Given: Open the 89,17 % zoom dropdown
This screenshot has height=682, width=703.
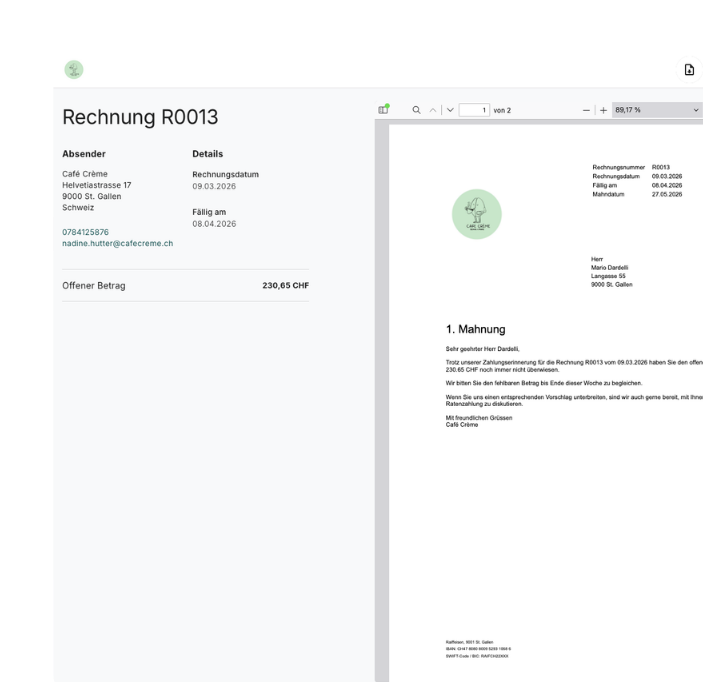Looking at the screenshot, I should click(x=657, y=110).
